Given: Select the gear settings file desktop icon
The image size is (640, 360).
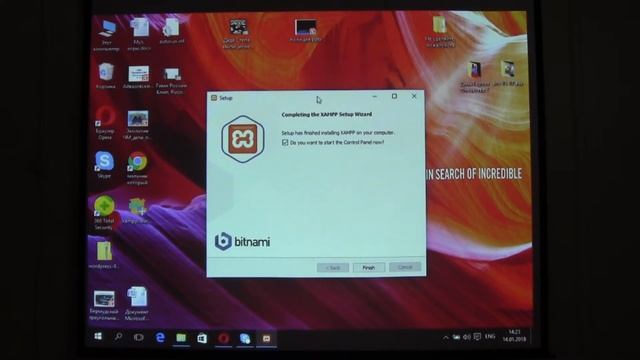Looking at the screenshot, I should click(x=171, y=31).
